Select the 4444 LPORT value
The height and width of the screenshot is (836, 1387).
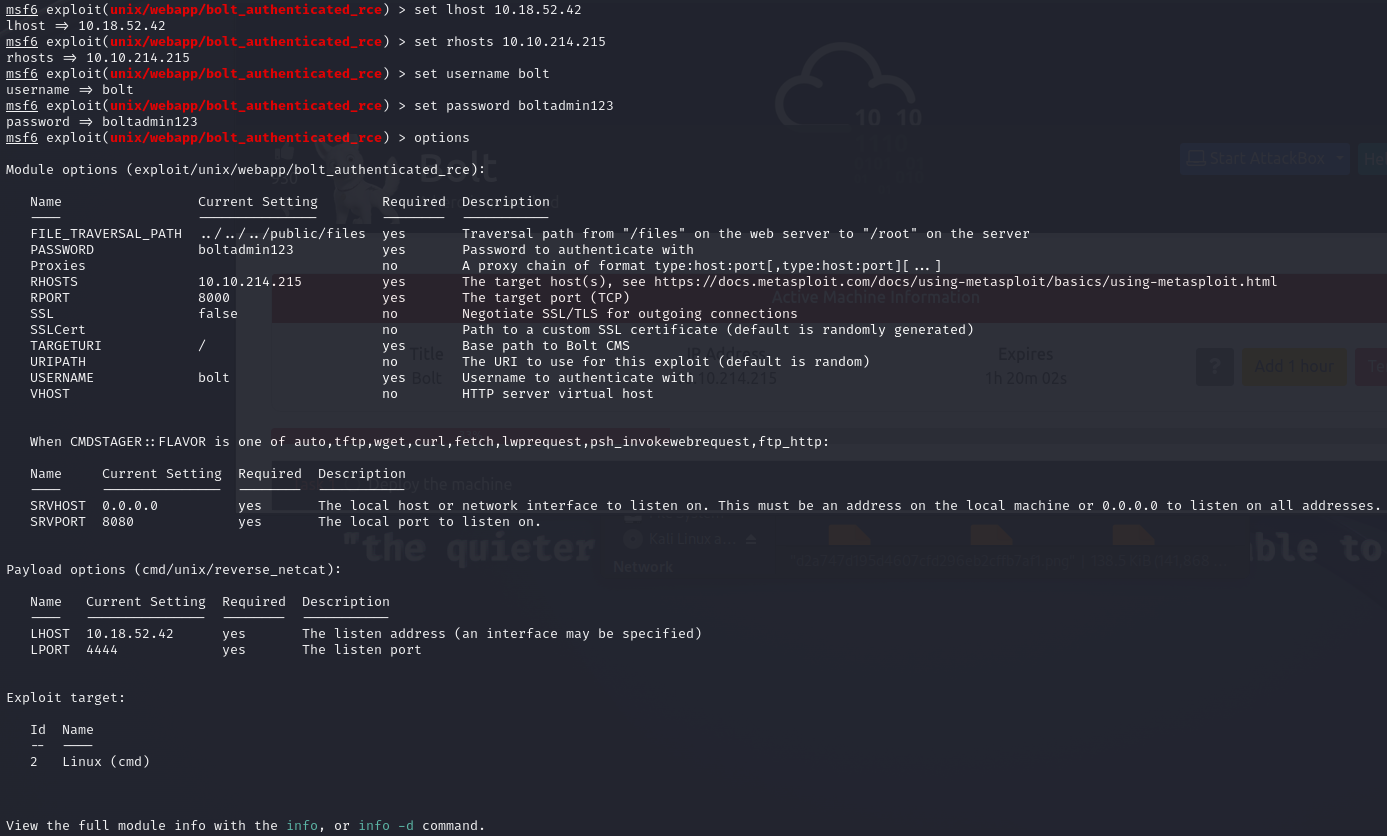[x=102, y=650]
